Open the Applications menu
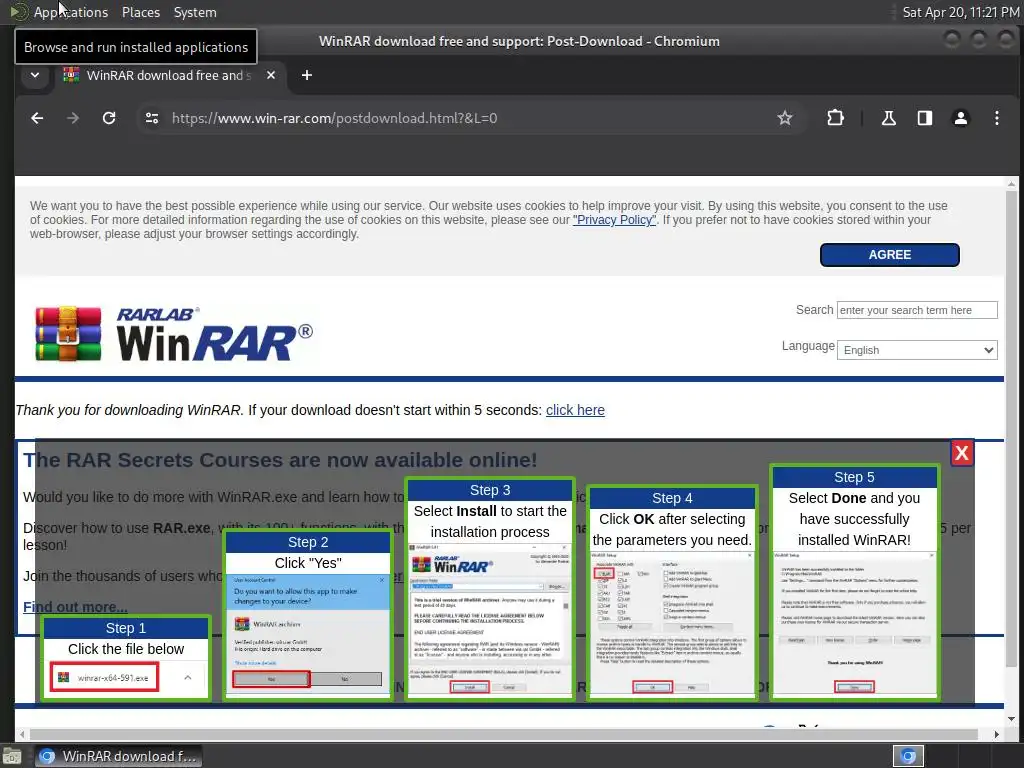Screen dimensions: 1024x768 71,12
